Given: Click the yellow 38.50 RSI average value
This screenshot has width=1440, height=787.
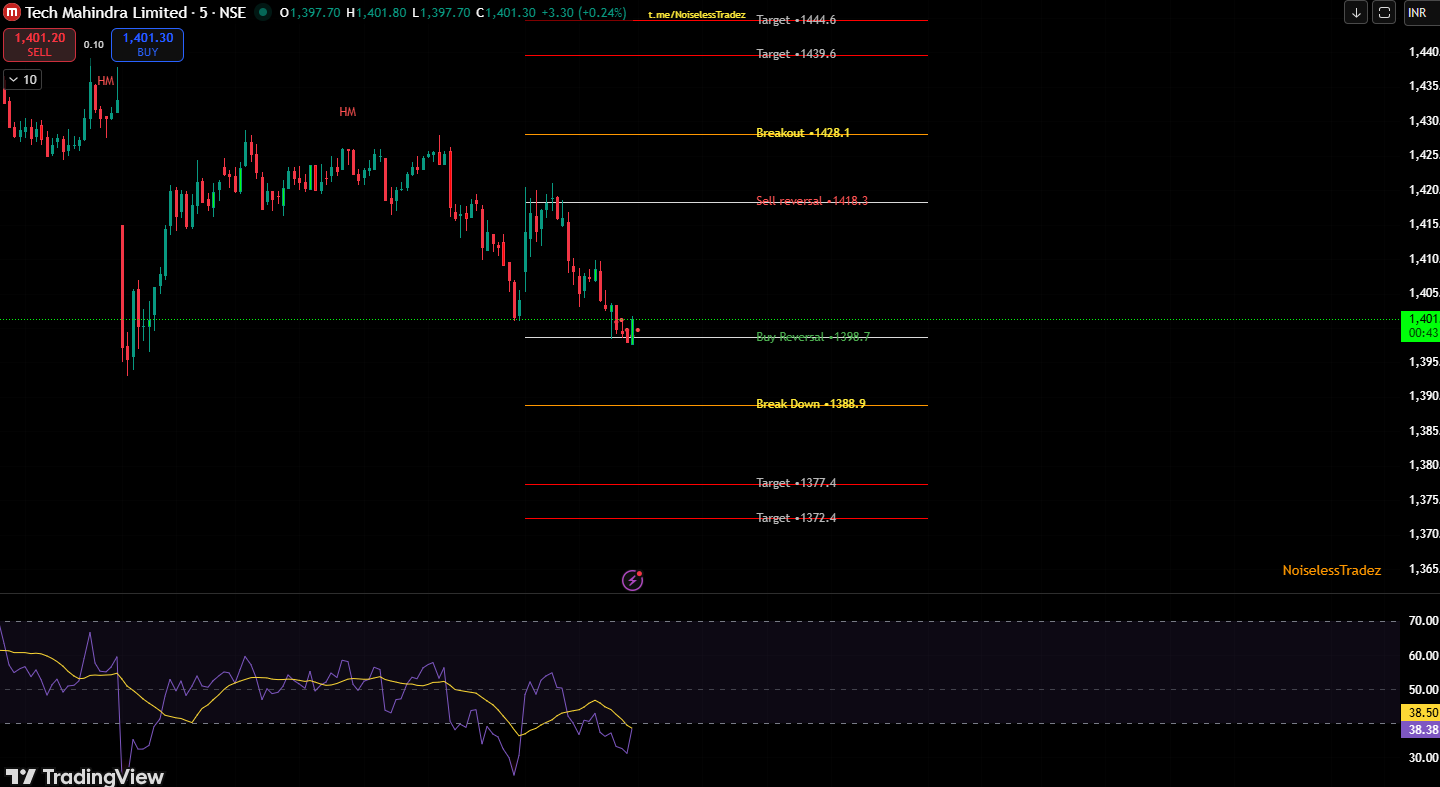Looking at the screenshot, I should (1420, 713).
